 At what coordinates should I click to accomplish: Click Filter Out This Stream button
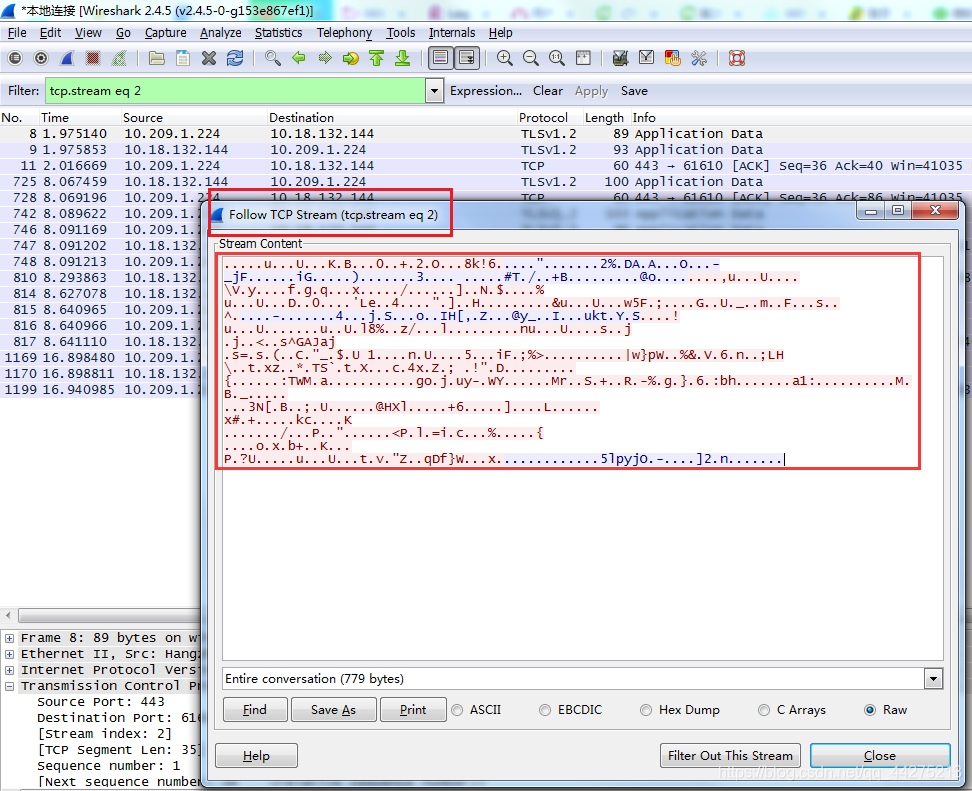pos(730,756)
